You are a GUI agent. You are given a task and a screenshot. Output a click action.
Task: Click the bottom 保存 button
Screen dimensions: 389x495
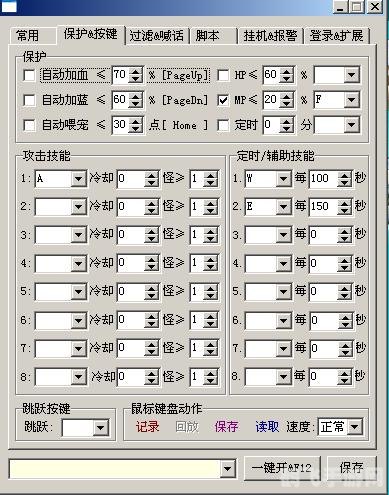[x=351, y=468]
